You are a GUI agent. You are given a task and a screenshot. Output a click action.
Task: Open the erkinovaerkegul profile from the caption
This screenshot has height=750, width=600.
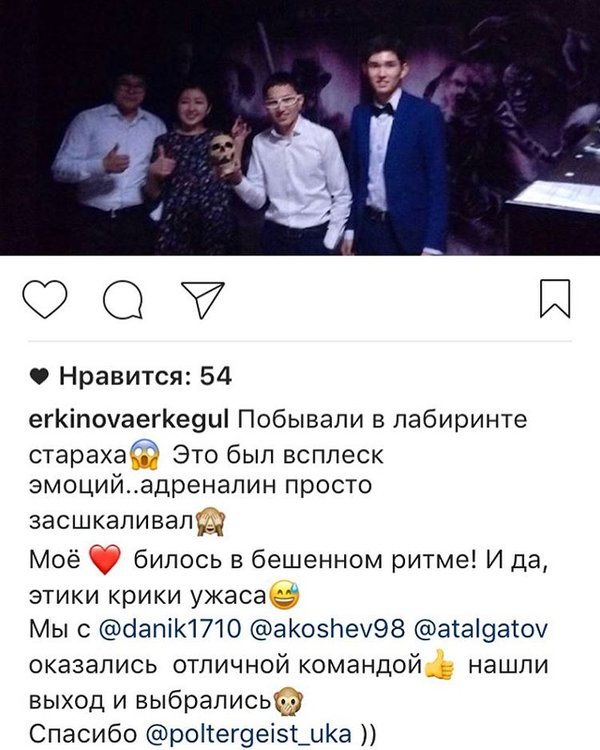point(129,420)
